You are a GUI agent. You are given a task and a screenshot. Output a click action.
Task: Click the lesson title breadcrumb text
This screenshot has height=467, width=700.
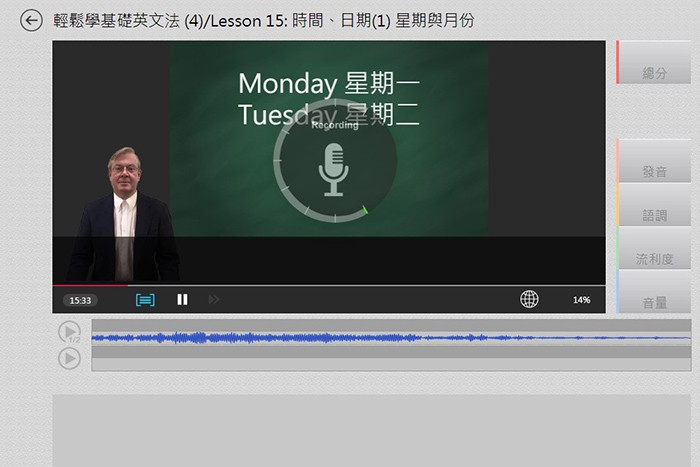(x=263, y=20)
